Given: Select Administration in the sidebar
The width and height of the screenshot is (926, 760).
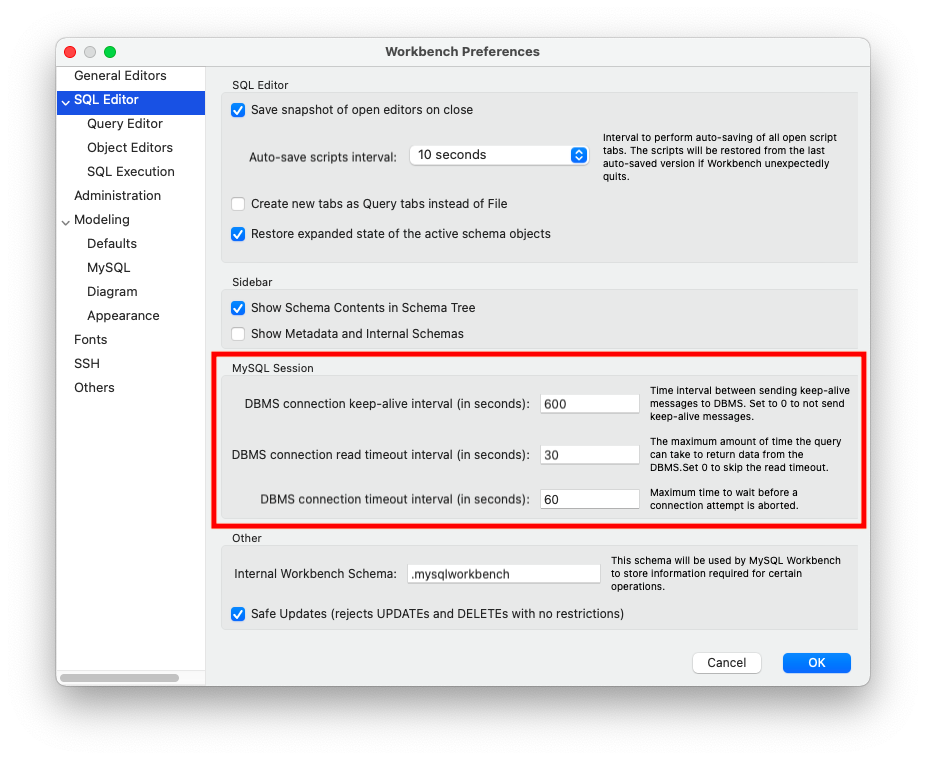Looking at the screenshot, I should coord(118,195).
